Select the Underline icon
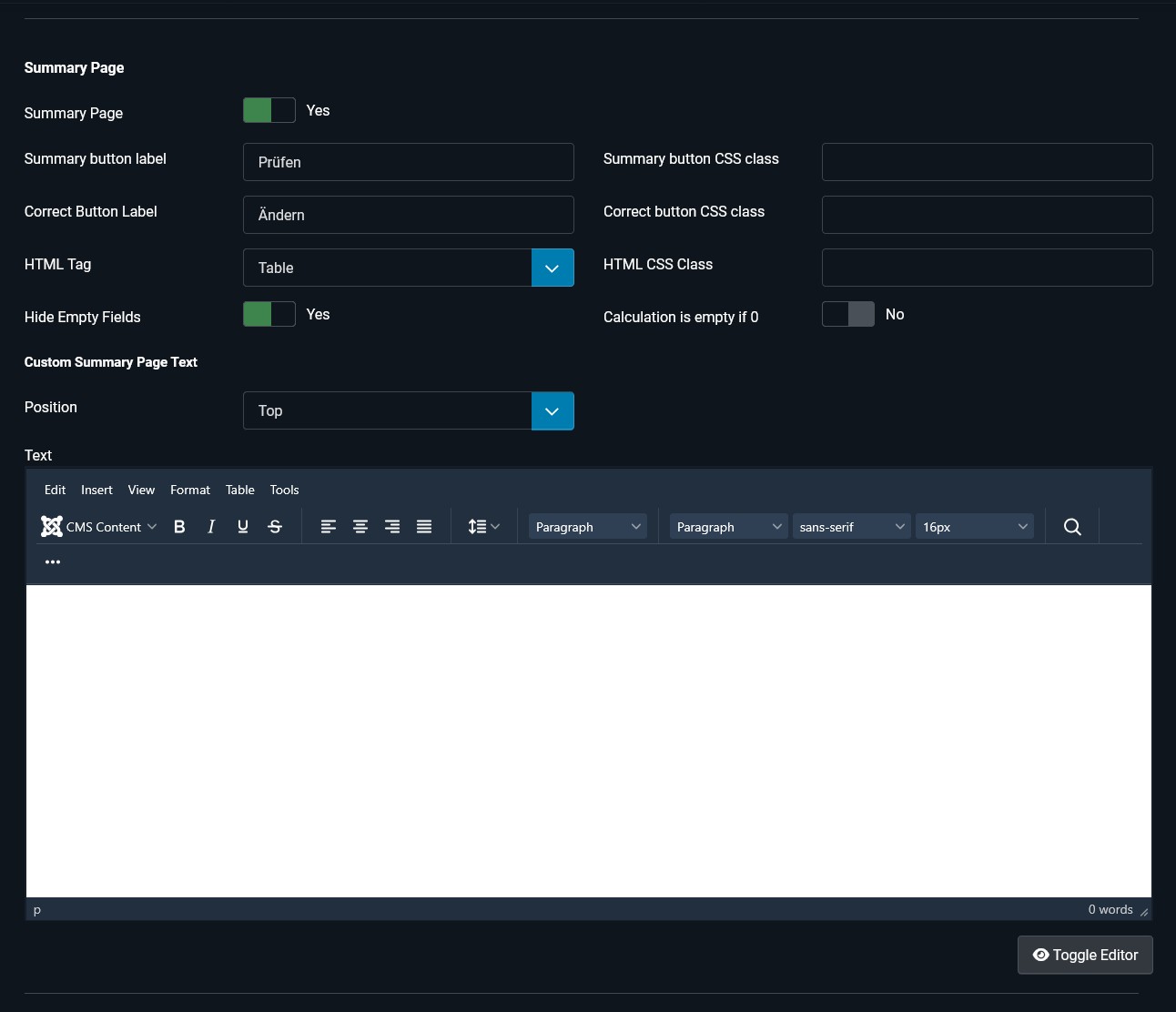 coord(242,526)
